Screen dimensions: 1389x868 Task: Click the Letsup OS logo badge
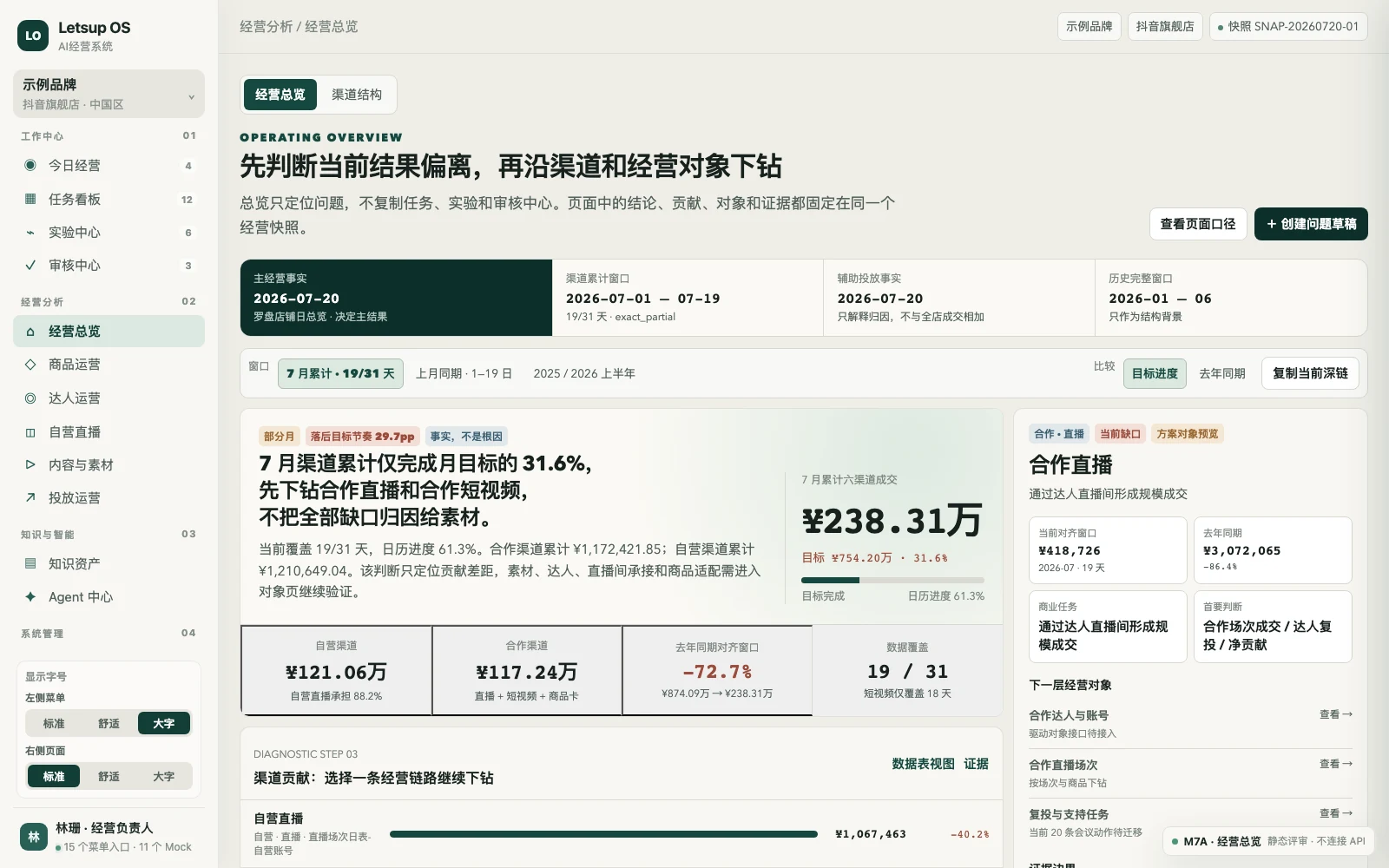pyautogui.click(x=33, y=36)
